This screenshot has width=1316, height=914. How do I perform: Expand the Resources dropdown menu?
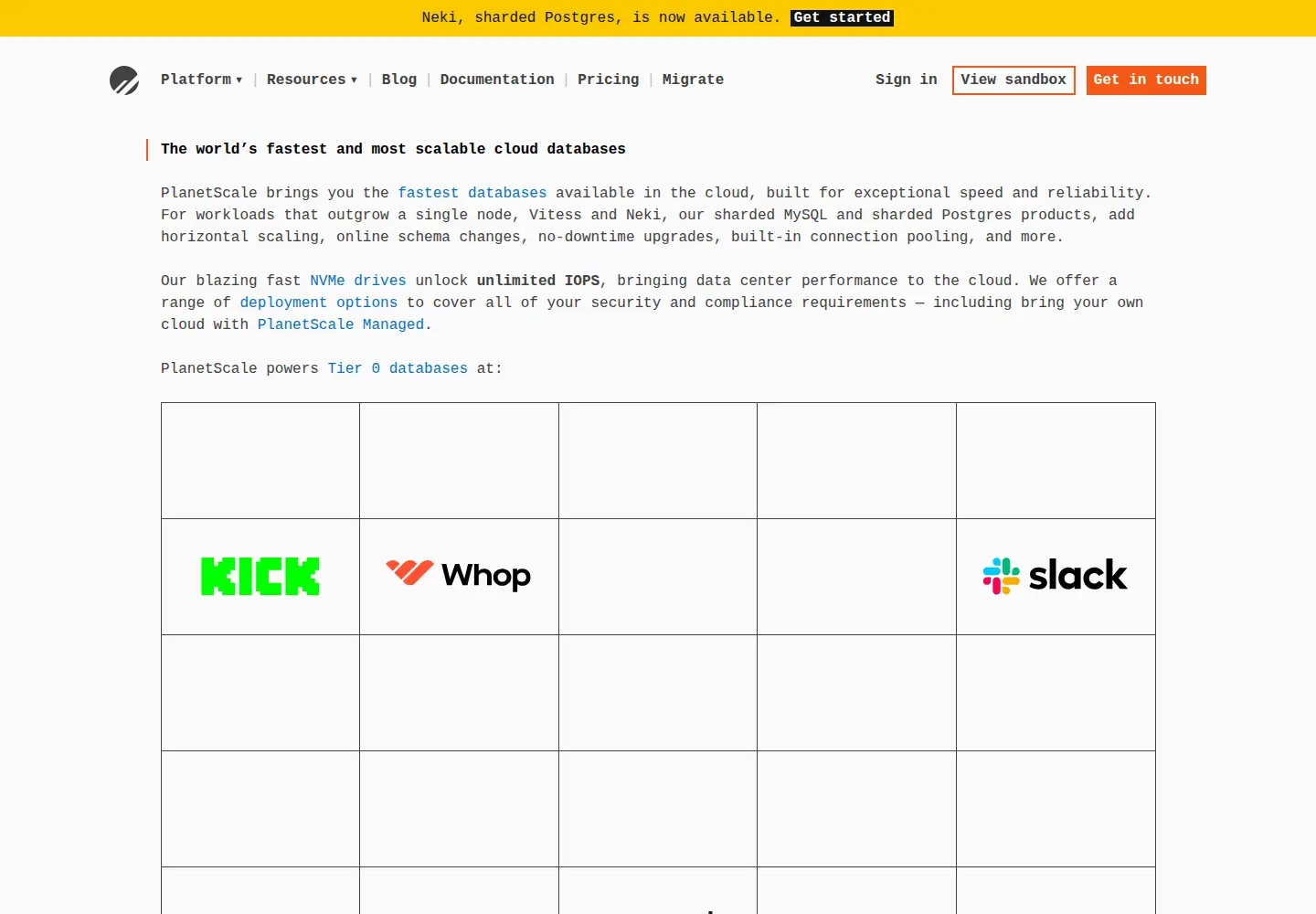(312, 80)
